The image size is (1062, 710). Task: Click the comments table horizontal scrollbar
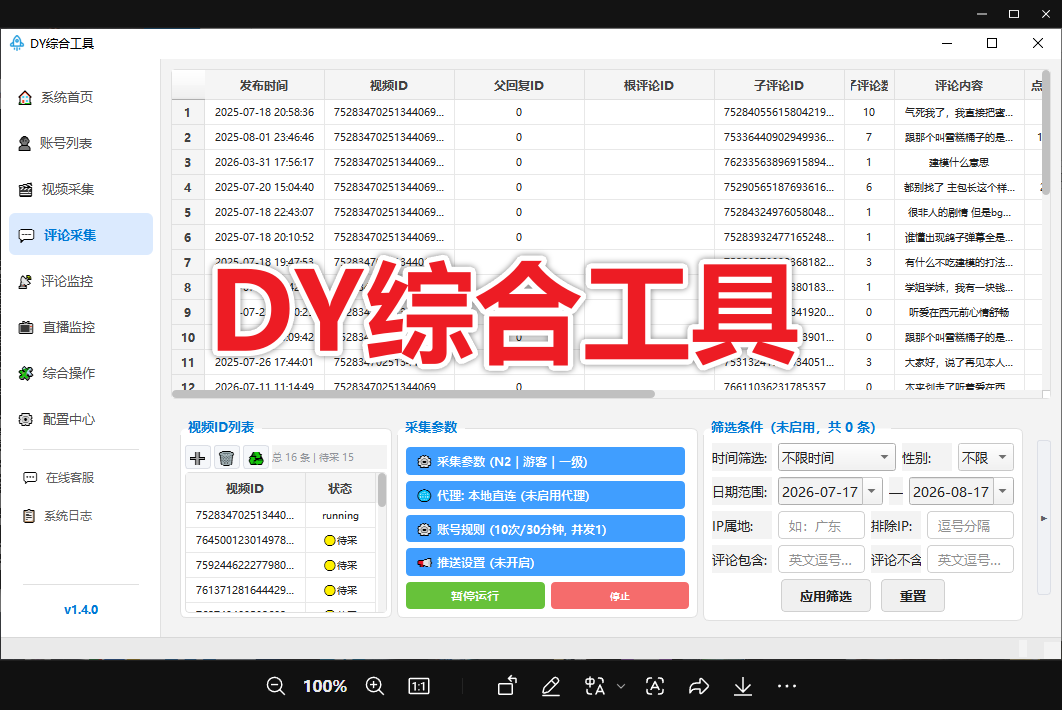point(414,394)
